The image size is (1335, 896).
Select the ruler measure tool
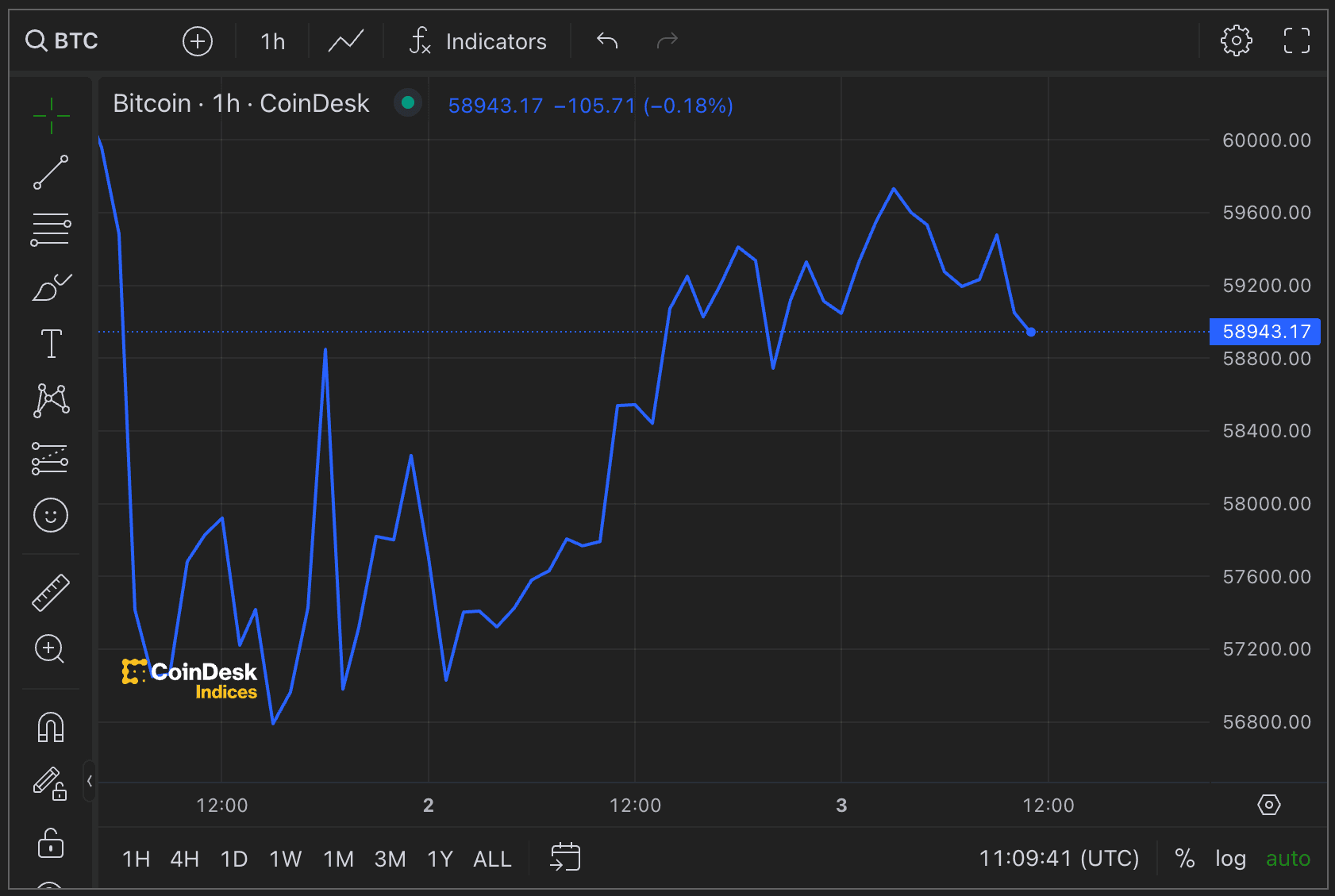click(x=51, y=592)
